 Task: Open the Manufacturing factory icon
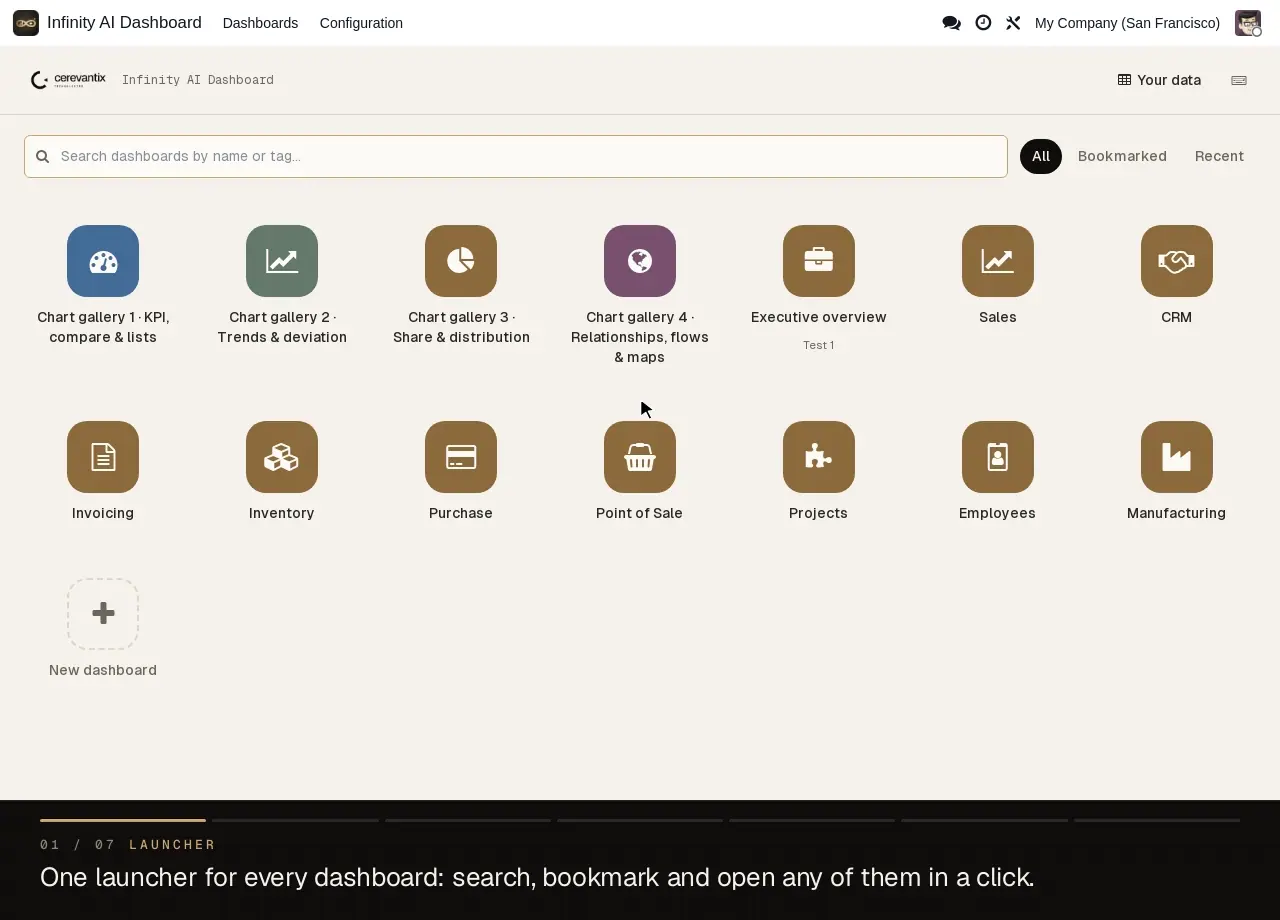pos(1177,457)
